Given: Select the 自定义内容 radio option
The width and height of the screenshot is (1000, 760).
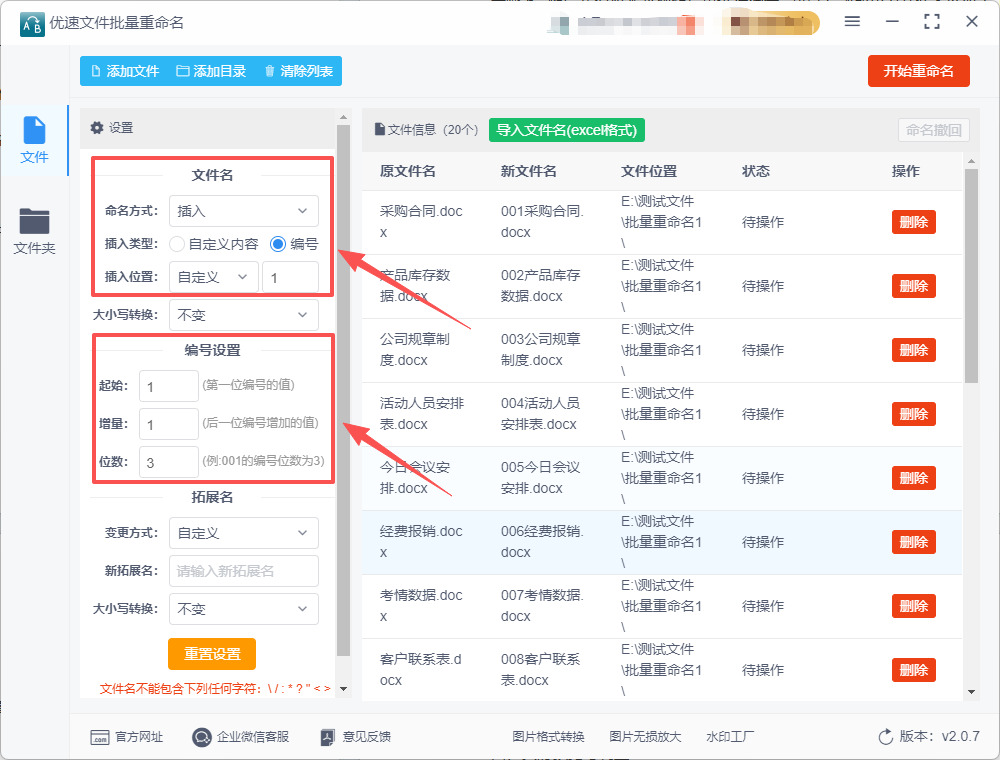Looking at the screenshot, I should pos(177,244).
